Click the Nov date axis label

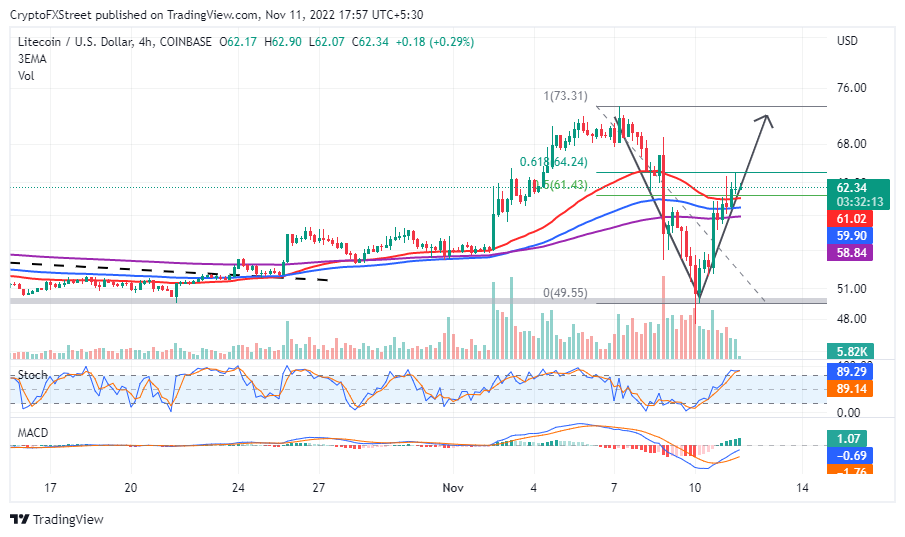coord(453,488)
